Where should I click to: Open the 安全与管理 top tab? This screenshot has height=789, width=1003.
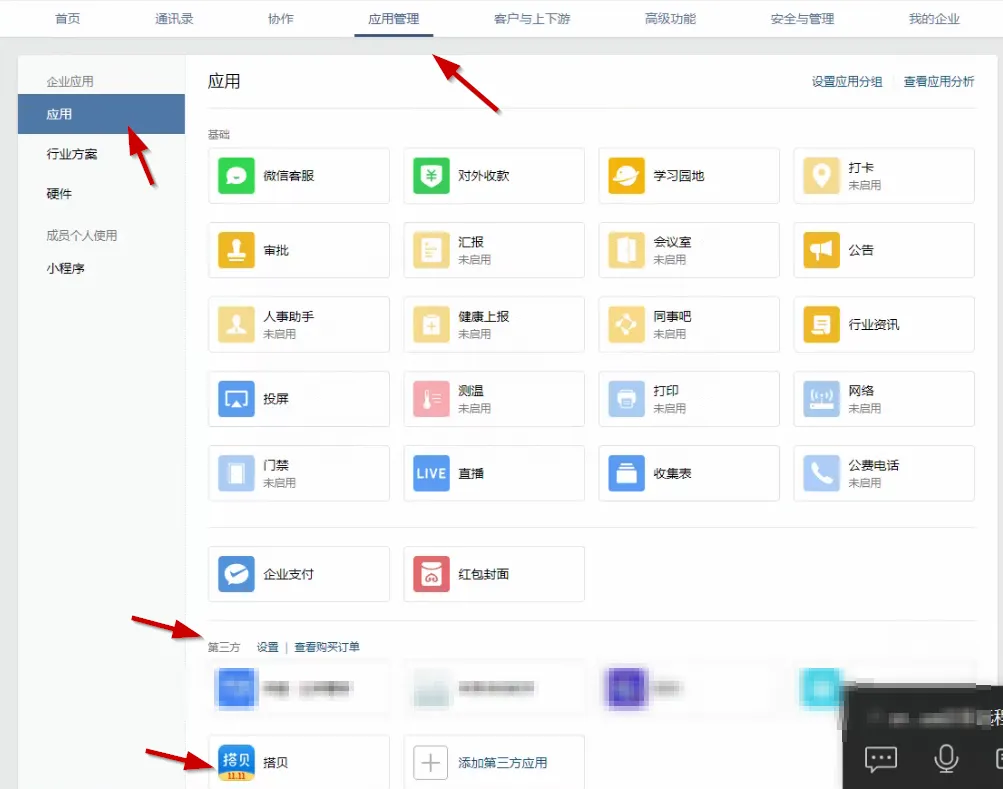[802, 19]
